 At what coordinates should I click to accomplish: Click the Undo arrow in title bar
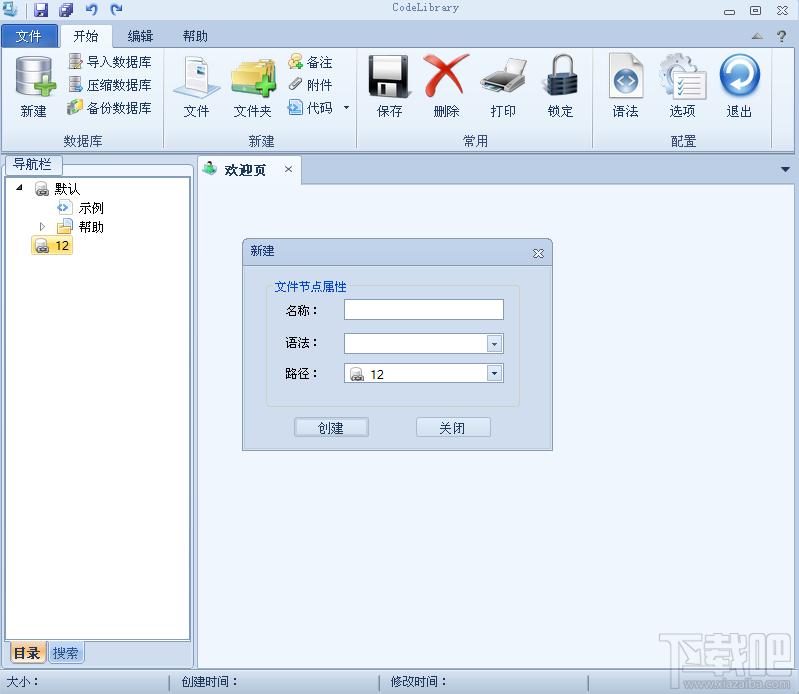[92, 9]
